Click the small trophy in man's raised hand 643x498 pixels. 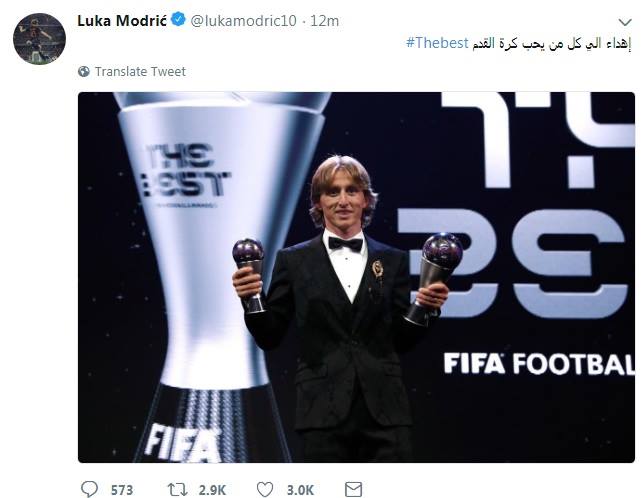pyautogui.click(x=441, y=263)
